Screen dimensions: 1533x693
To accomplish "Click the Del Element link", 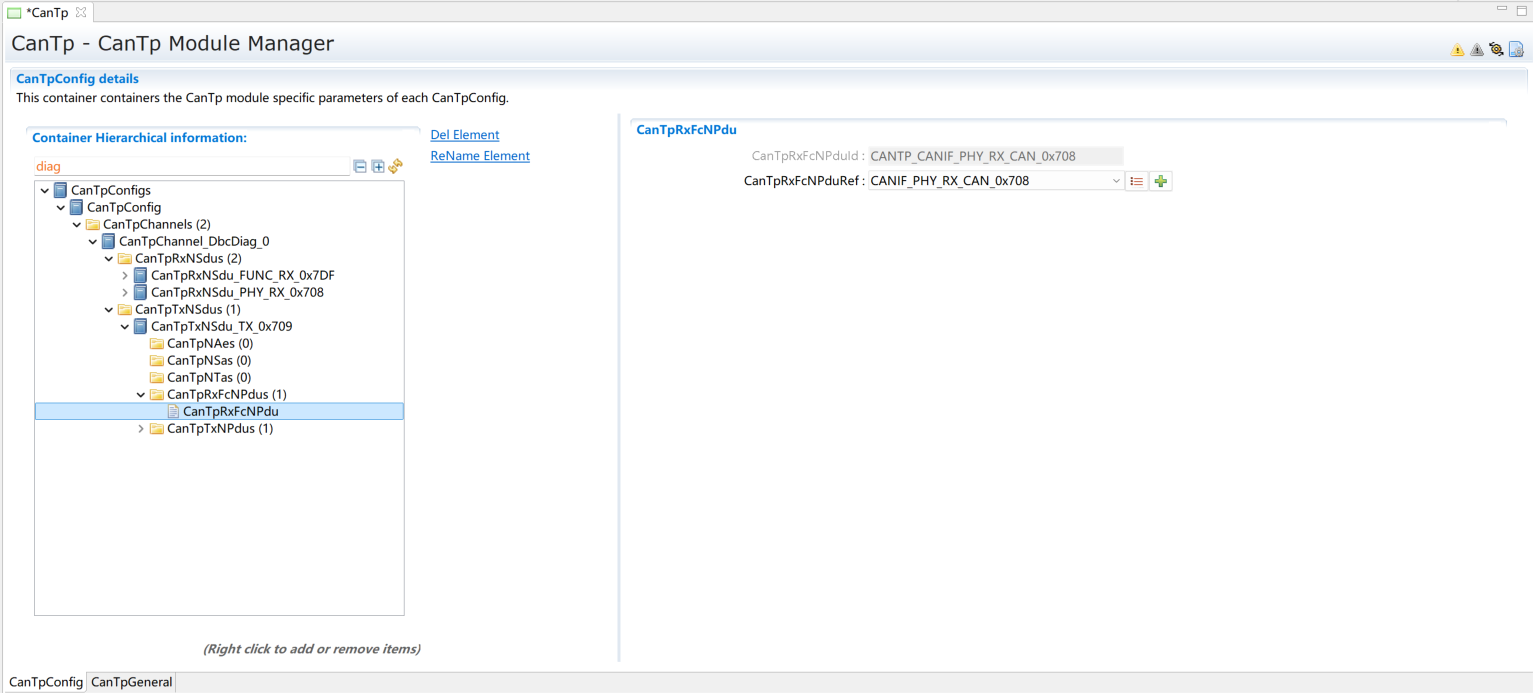I will pyautogui.click(x=464, y=135).
